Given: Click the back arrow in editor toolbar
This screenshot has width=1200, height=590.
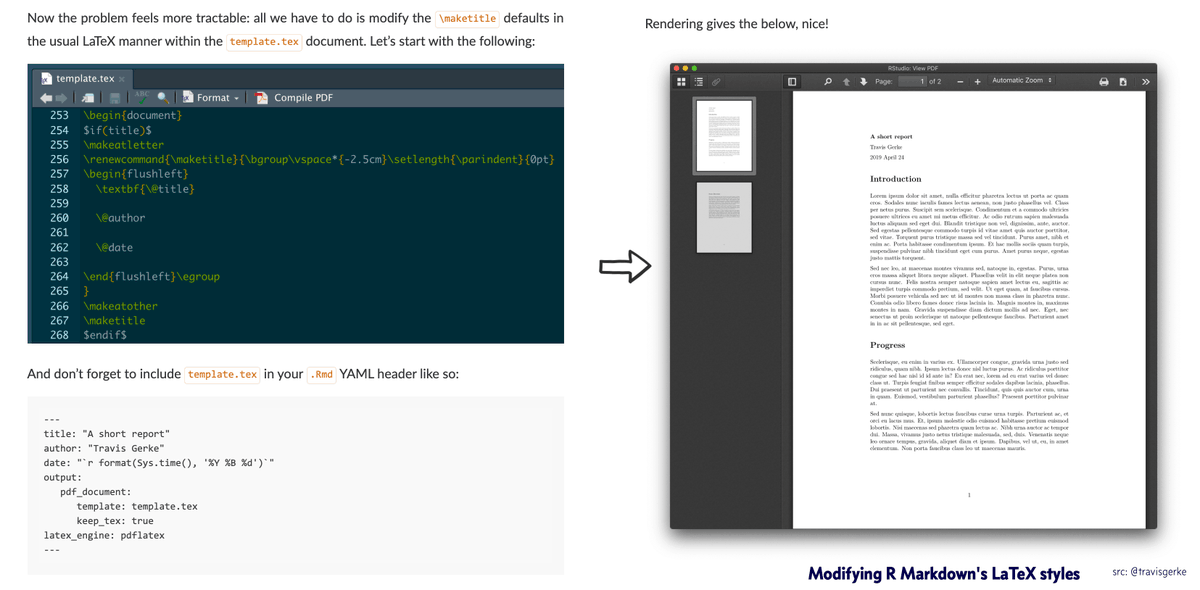Looking at the screenshot, I should (x=46, y=98).
